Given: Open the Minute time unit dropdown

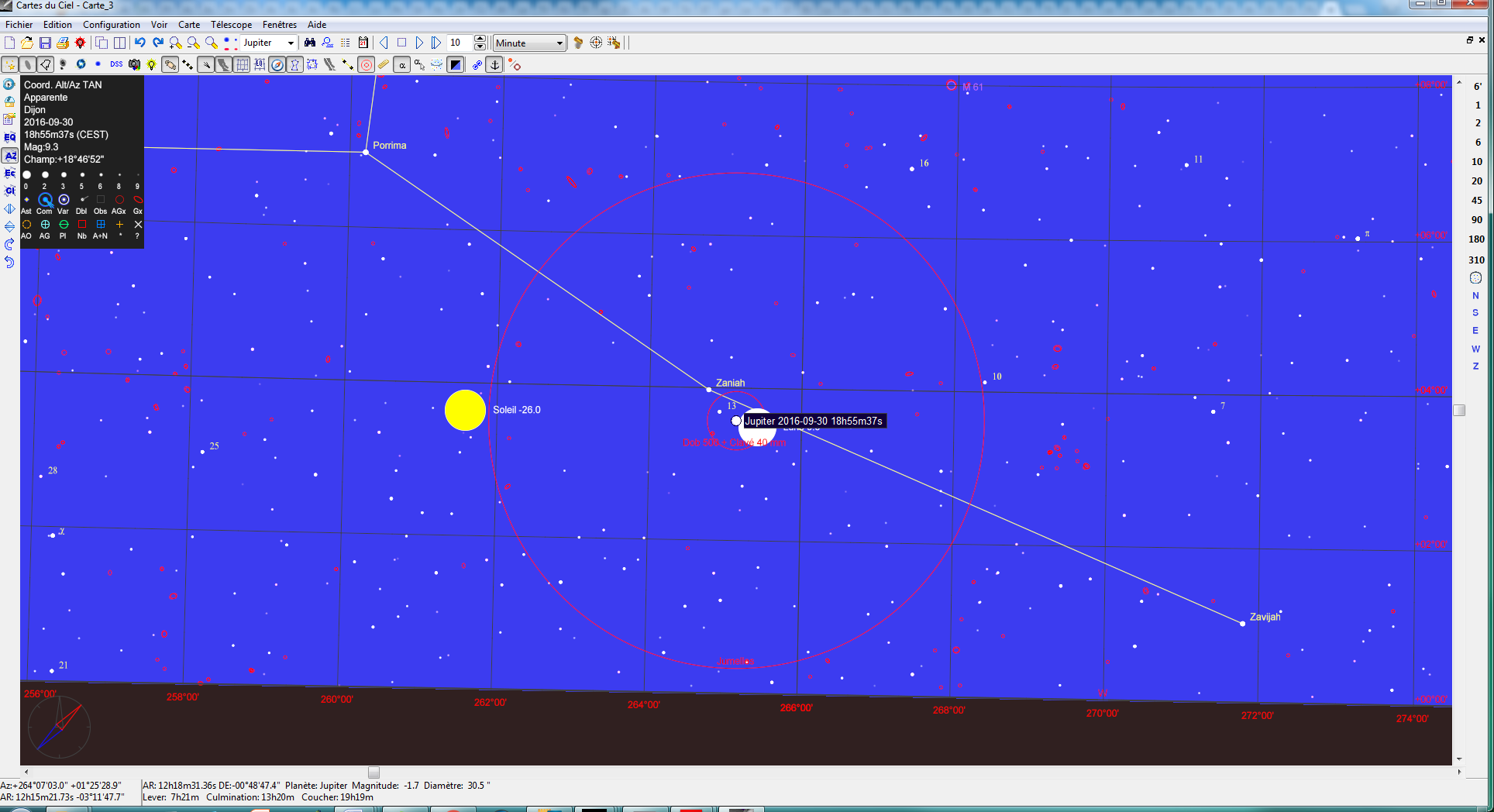Looking at the screenshot, I should [x=559, y=43].
